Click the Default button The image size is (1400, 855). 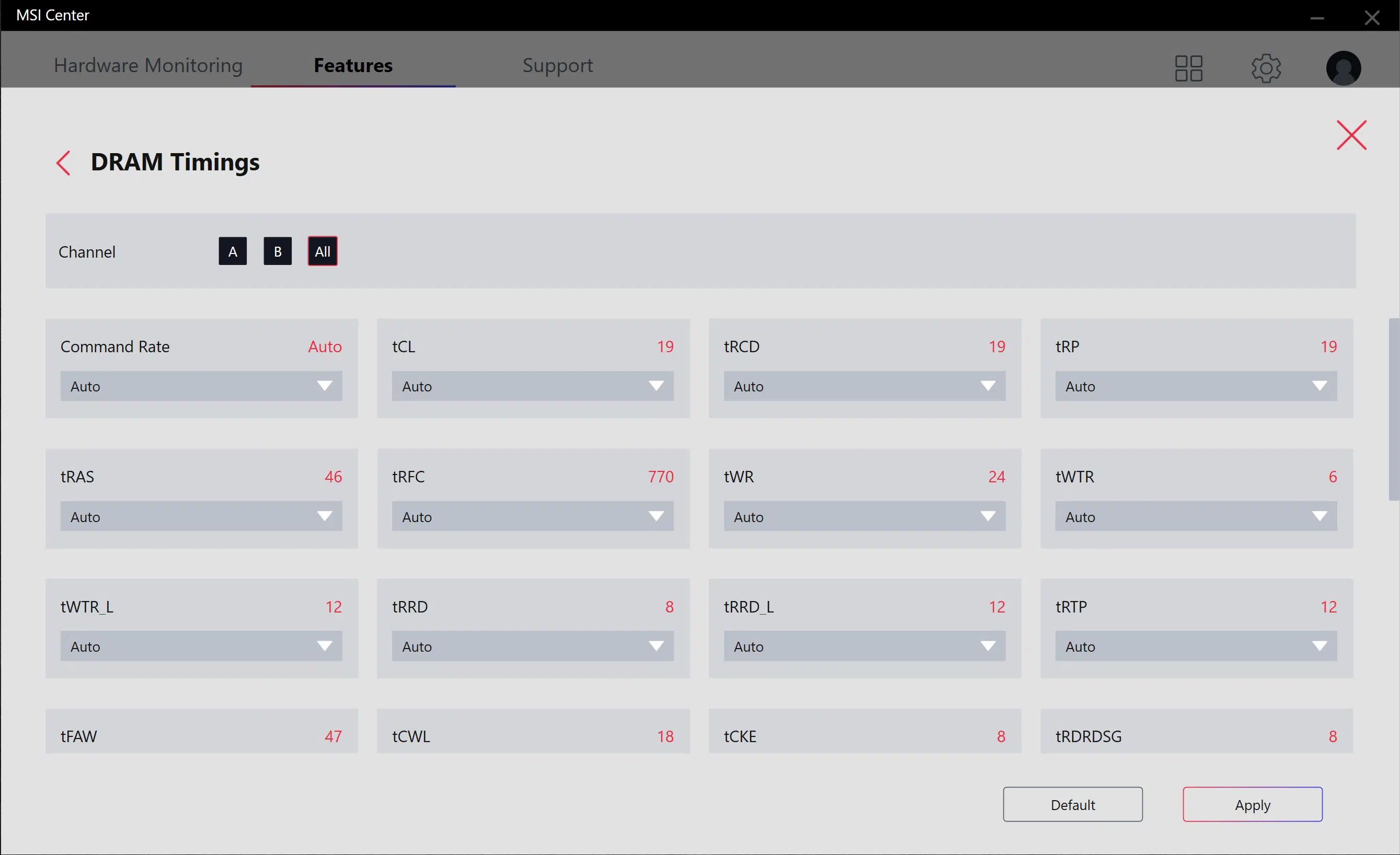[x=1073, y=804]
